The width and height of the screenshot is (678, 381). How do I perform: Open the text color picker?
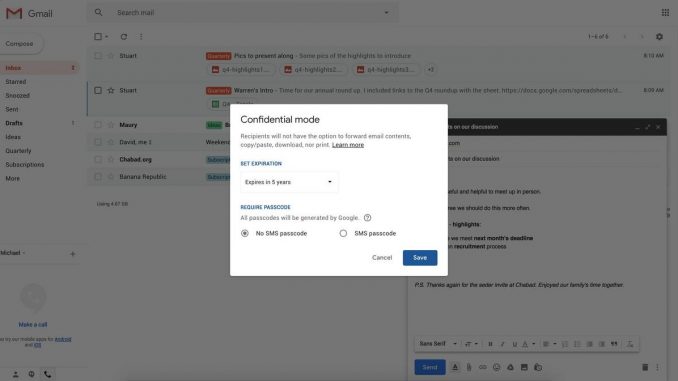528,344
